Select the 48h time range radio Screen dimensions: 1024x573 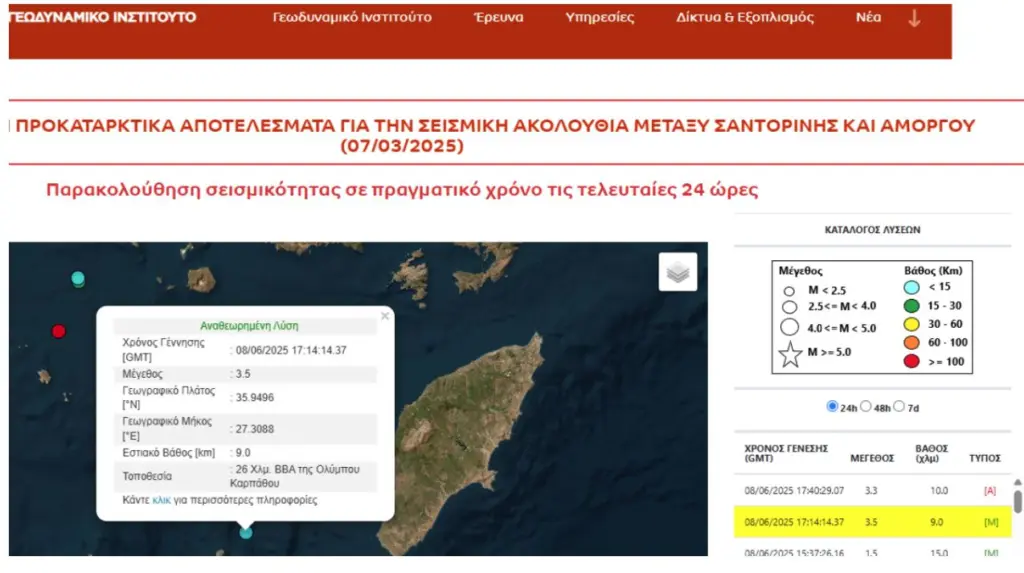pos(866,407)
